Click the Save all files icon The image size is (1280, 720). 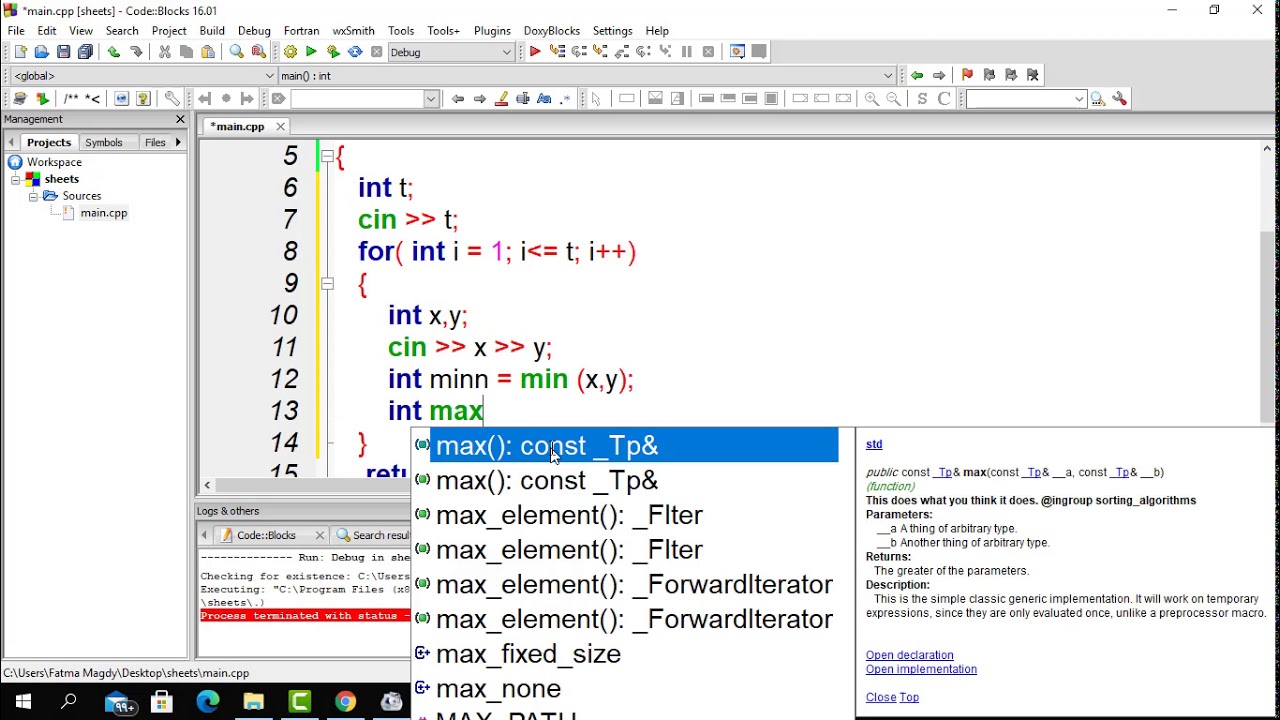point(86,52)
